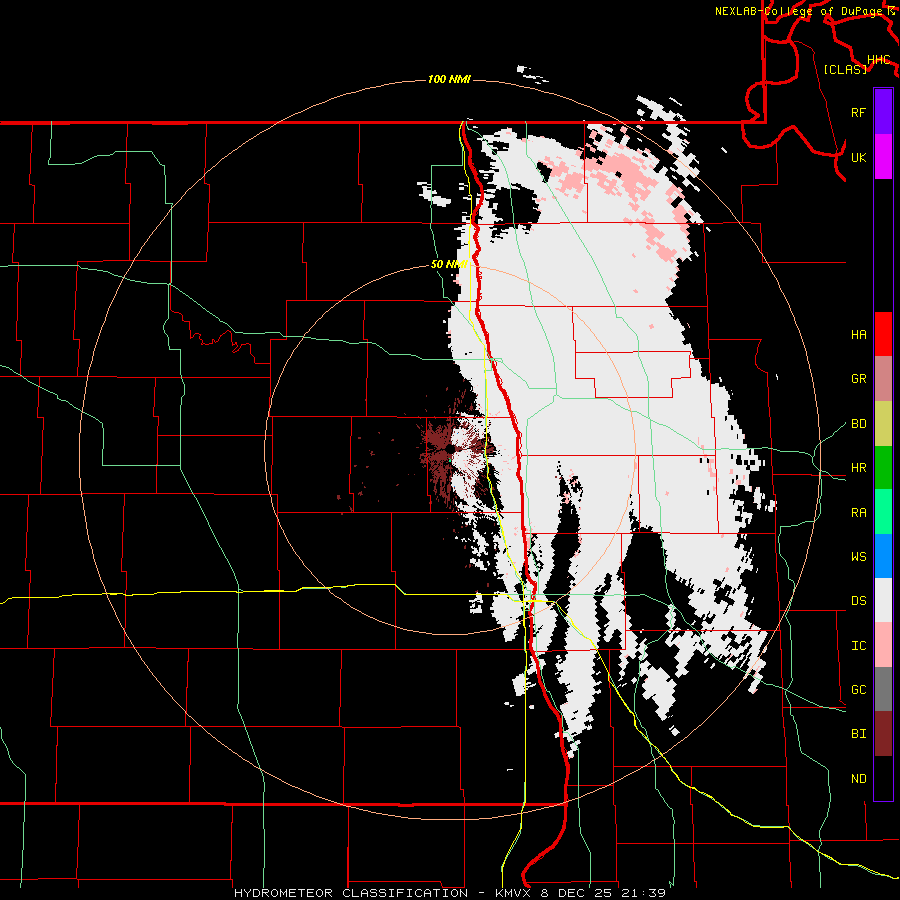Select the GC gray legend swatch
The image size is (900, 900).
pyautogui.click(x=883, y=689)
